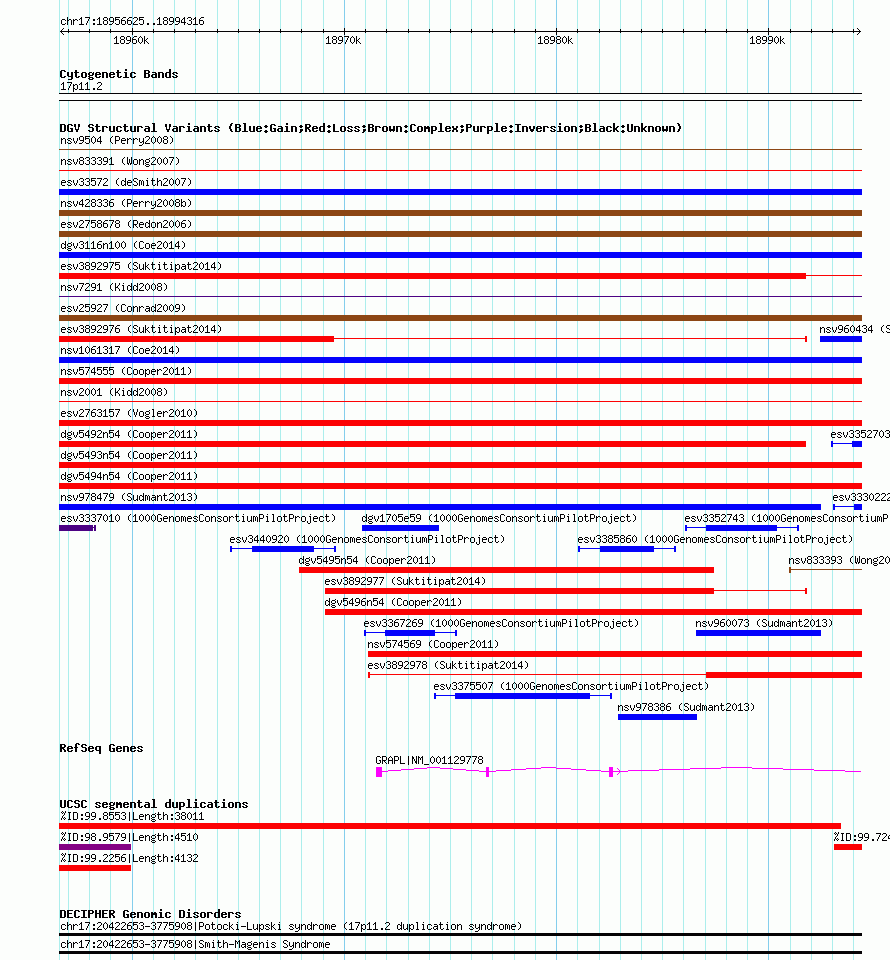Viewport: 890px width, 960px height.
Task: Open the DECIPHER Genomic Disorders track title
Action: tap(150, 914)
